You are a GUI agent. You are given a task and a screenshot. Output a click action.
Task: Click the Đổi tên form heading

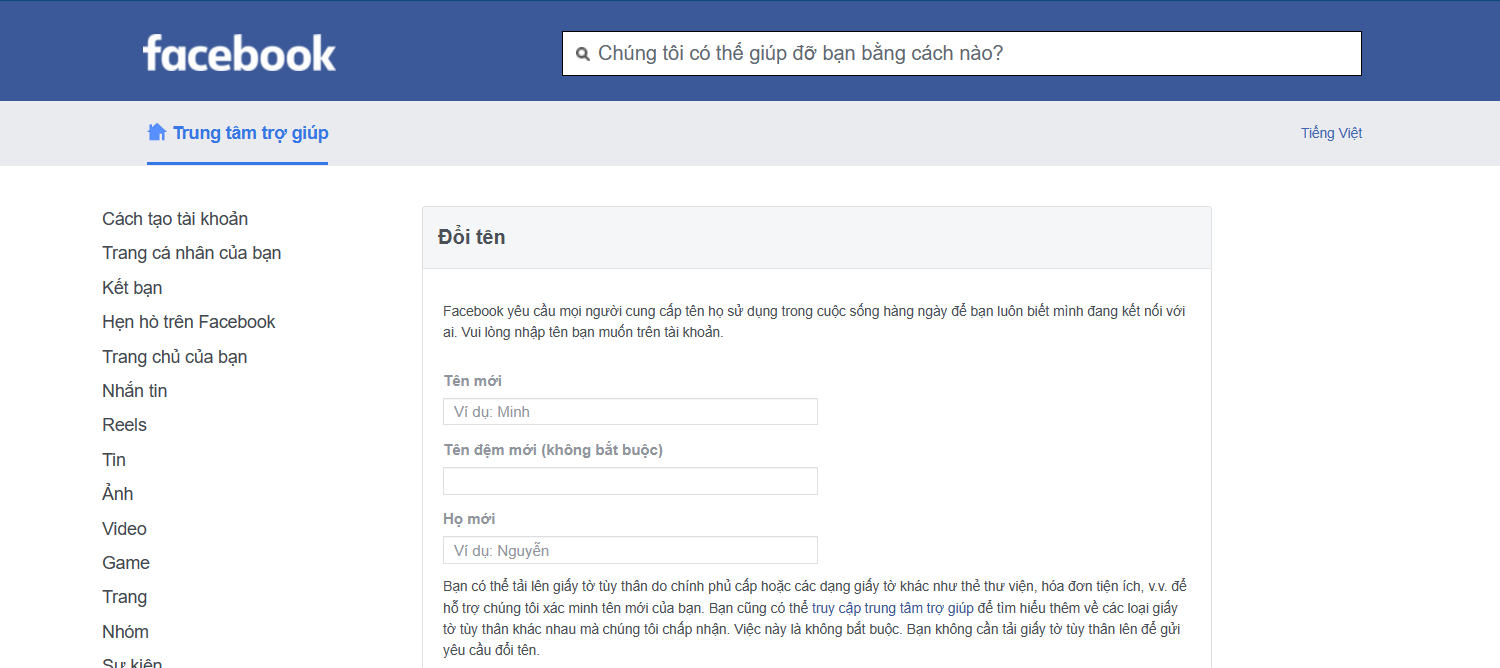pyautogui.click(x=472, y=238)
